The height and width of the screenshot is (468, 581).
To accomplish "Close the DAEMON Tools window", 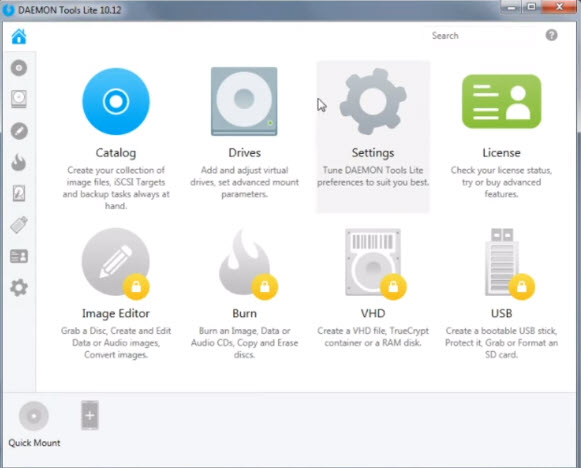I will [560, 7].
